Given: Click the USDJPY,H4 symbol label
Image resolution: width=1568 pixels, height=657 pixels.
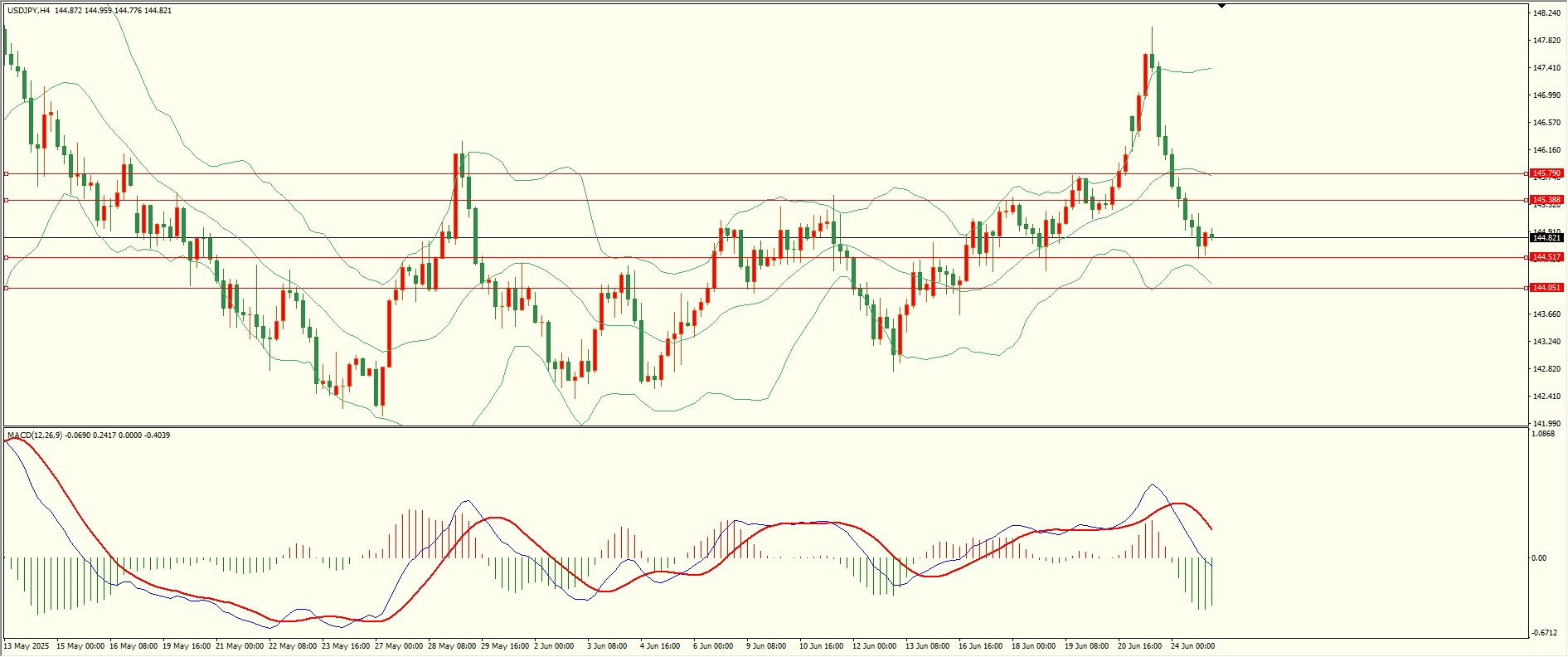Looking at the screenshot, I should pyautogui.click(x=28, y=11).
